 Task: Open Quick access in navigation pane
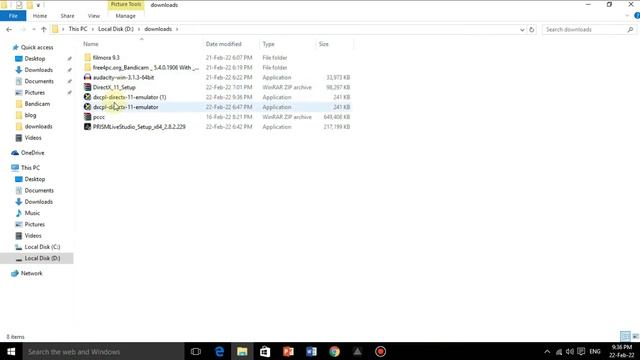(x=37, y=47)
